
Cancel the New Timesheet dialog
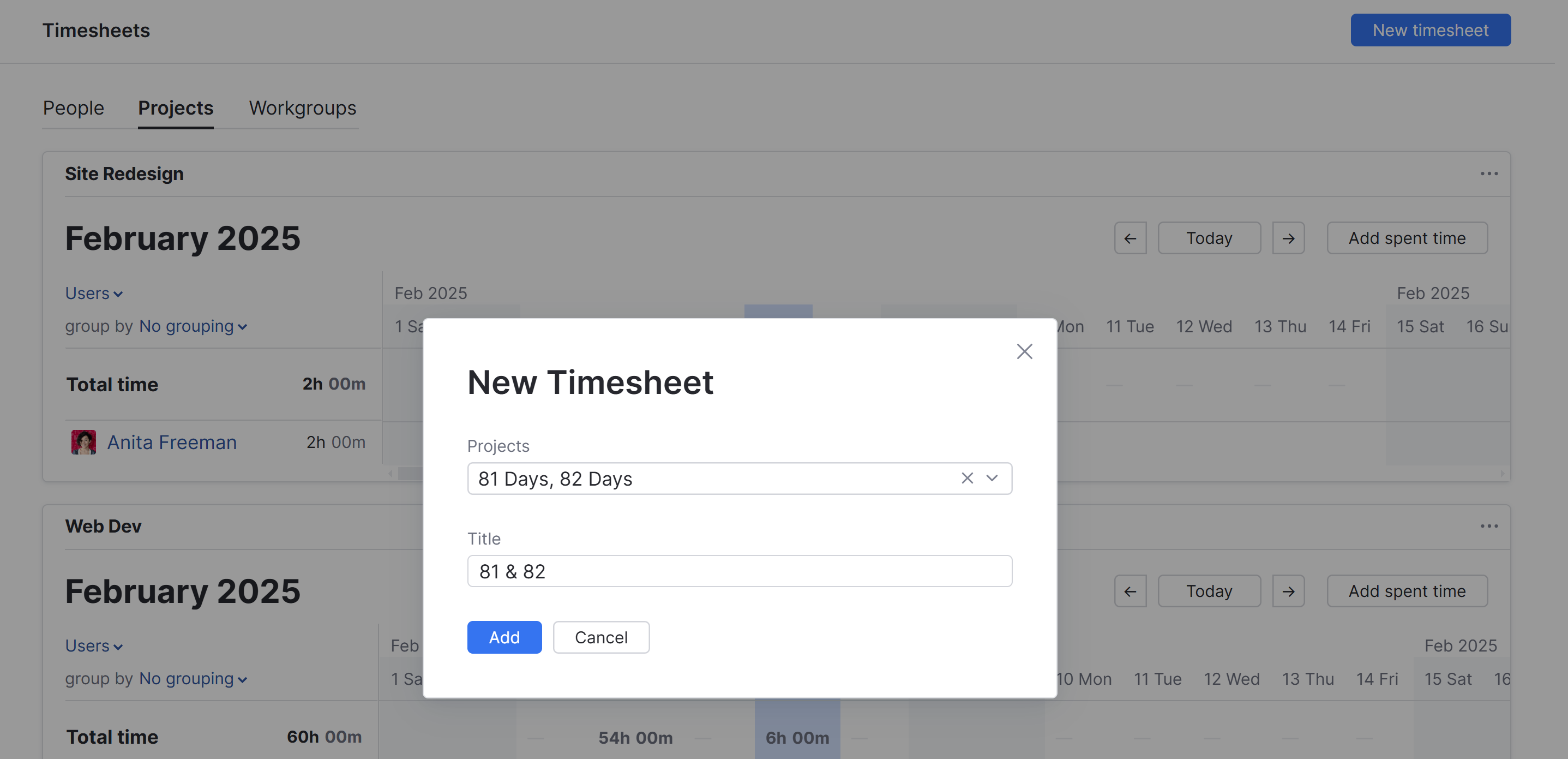[601, 637]
